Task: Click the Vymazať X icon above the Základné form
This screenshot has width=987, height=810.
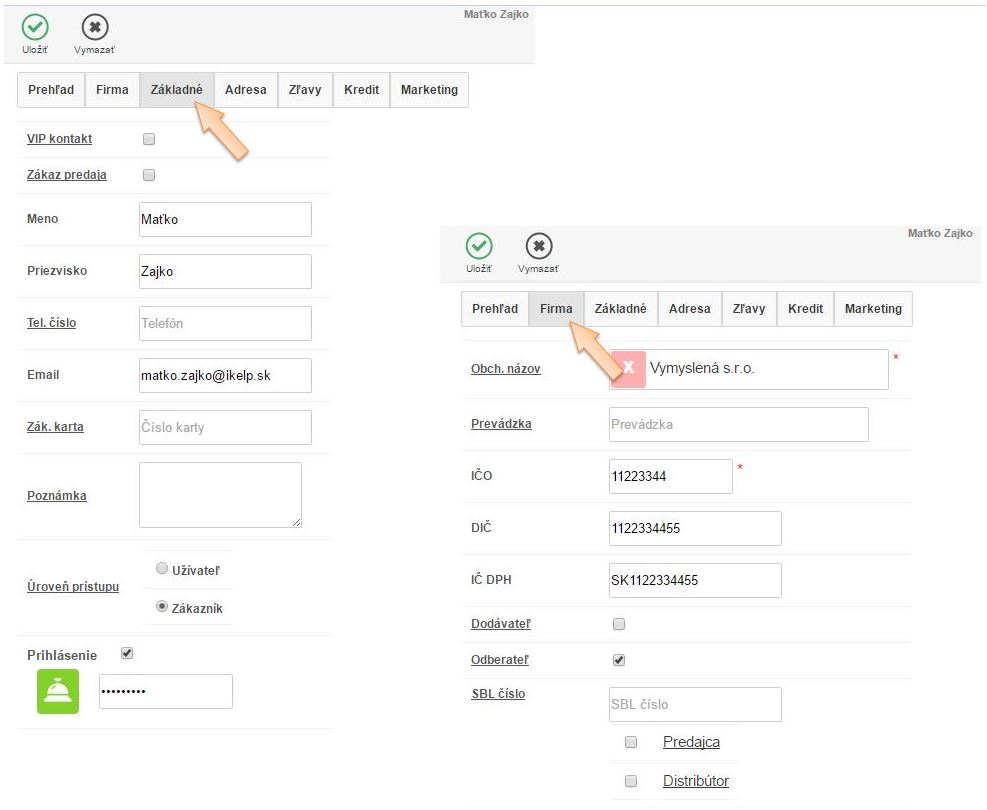Action: 94,28
